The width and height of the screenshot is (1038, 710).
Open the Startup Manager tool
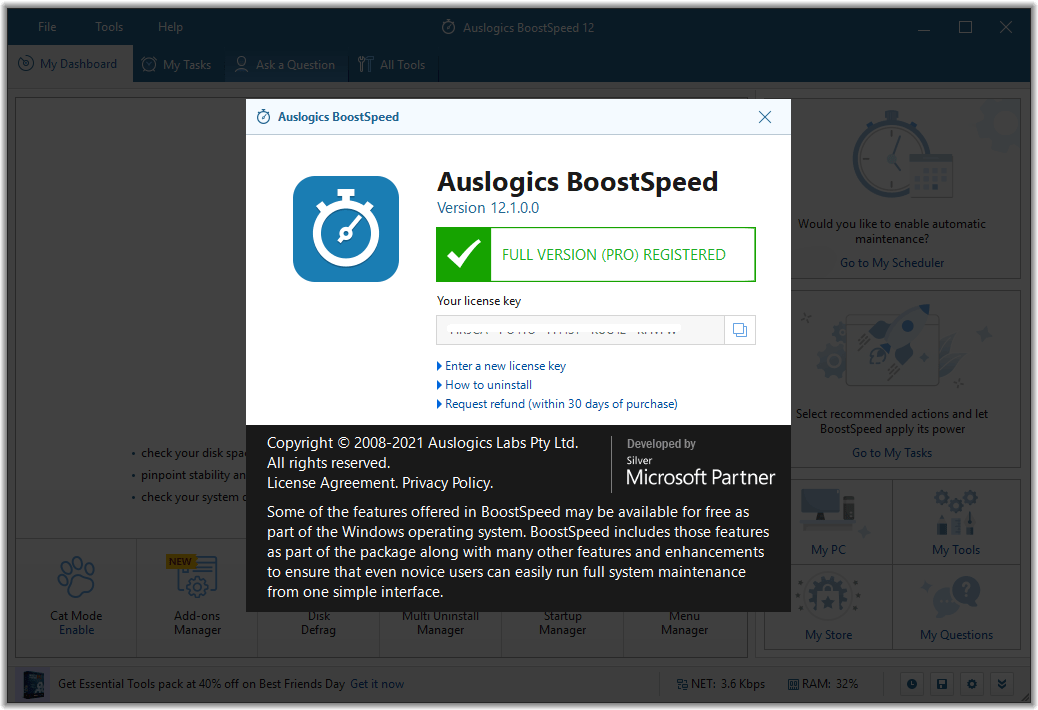click(x=562, y=623)
